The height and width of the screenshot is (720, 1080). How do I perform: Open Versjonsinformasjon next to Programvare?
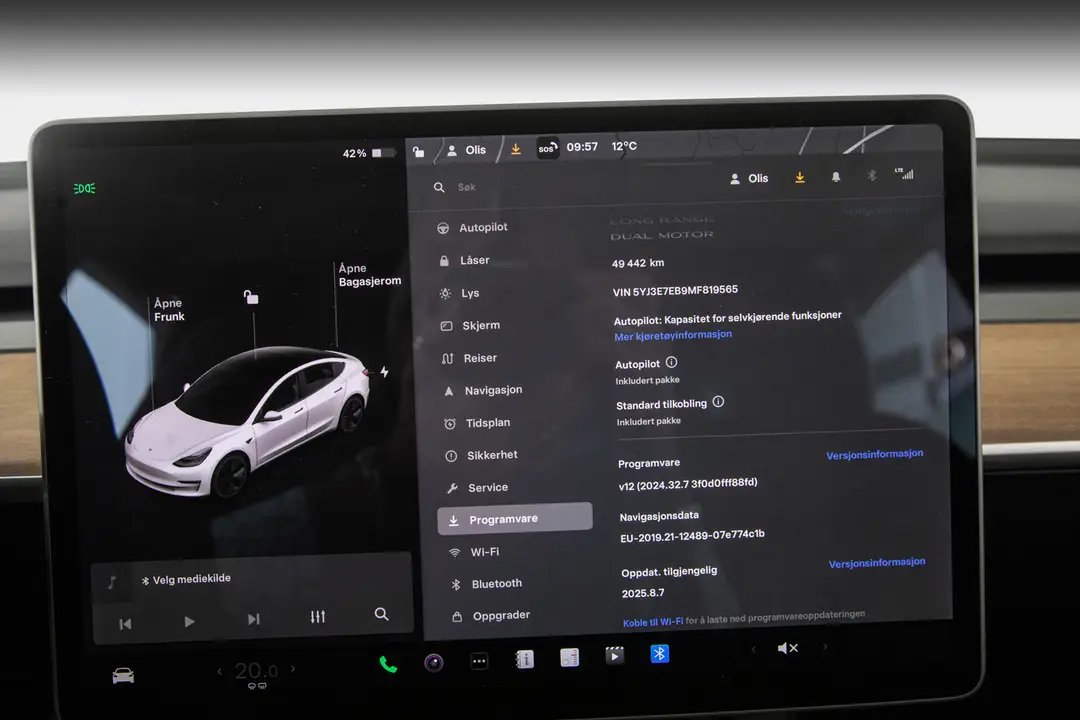[875, 454]
